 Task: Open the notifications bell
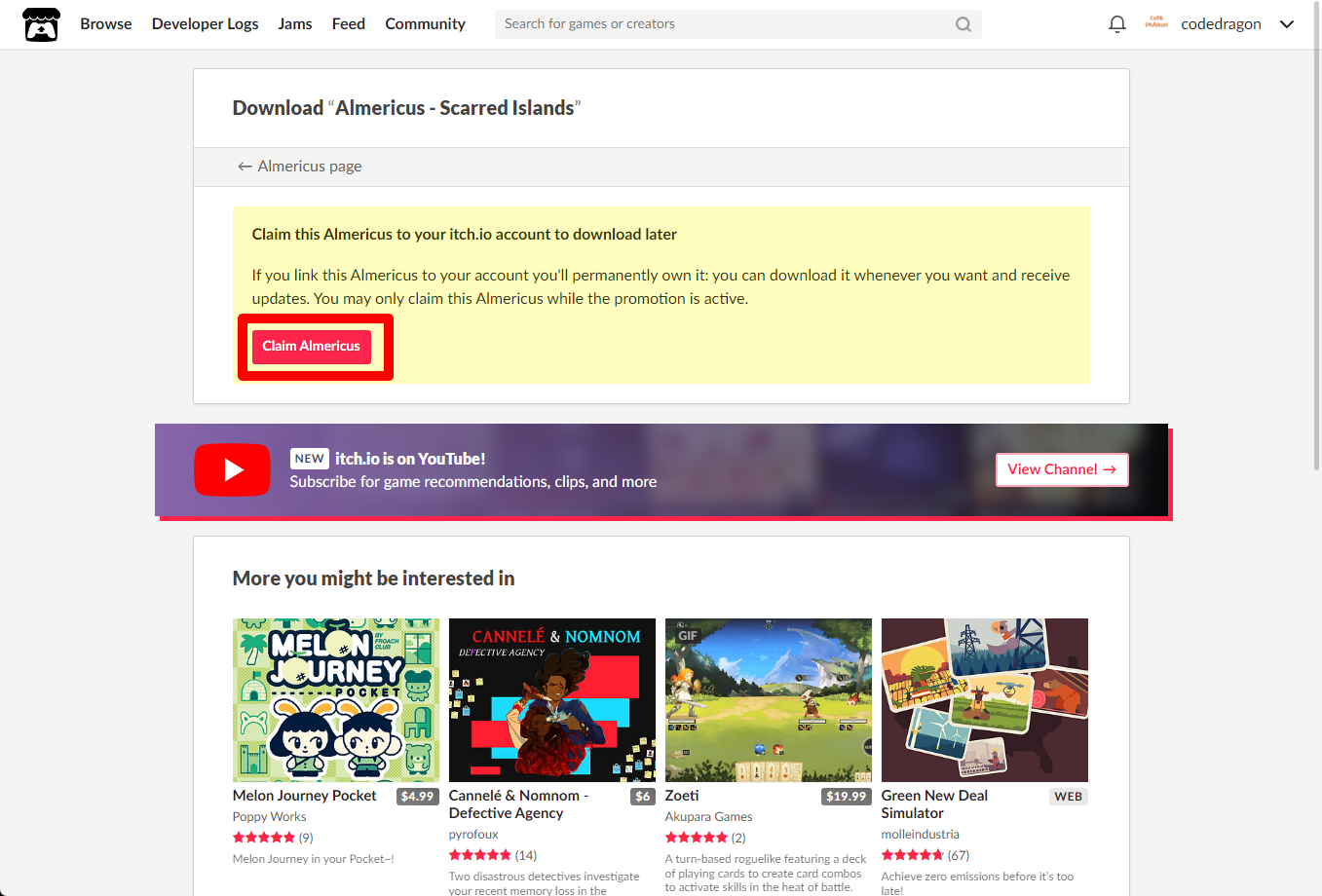click(1117, 24)
